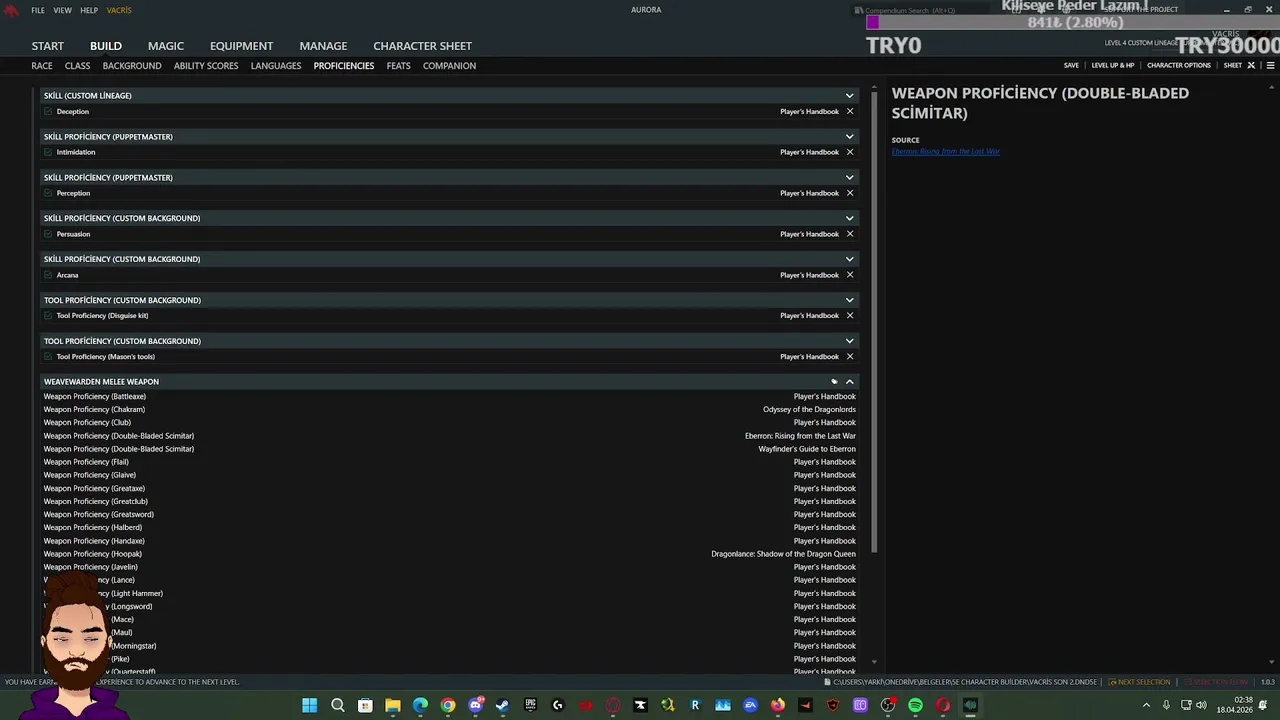Click the crossed-swords icon next to Sheet
This screenshot has height=720, width=1280.
pos(1251,65)
